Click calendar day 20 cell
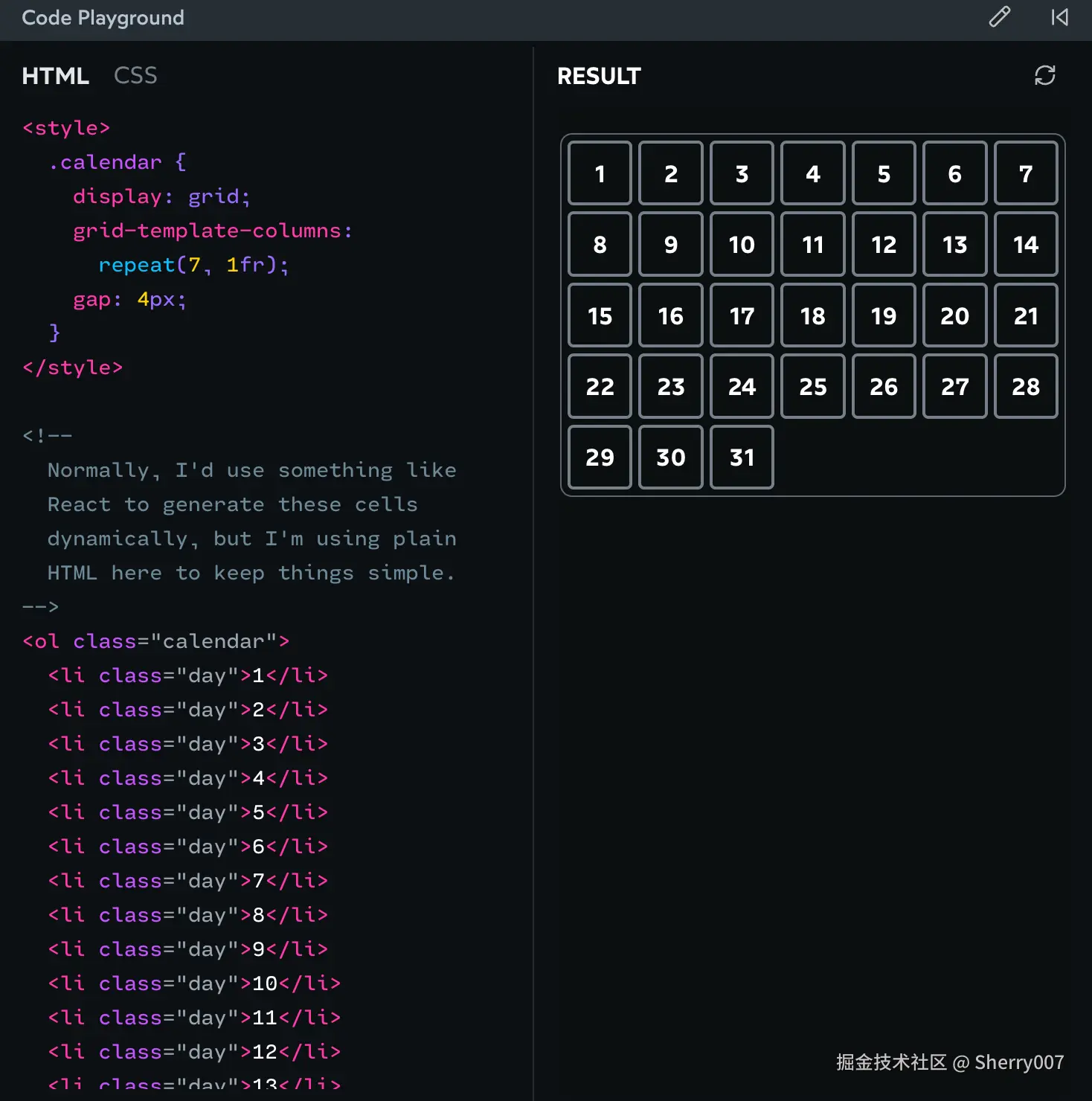This screenshot has width=1092, height=1101. point(955,315)
